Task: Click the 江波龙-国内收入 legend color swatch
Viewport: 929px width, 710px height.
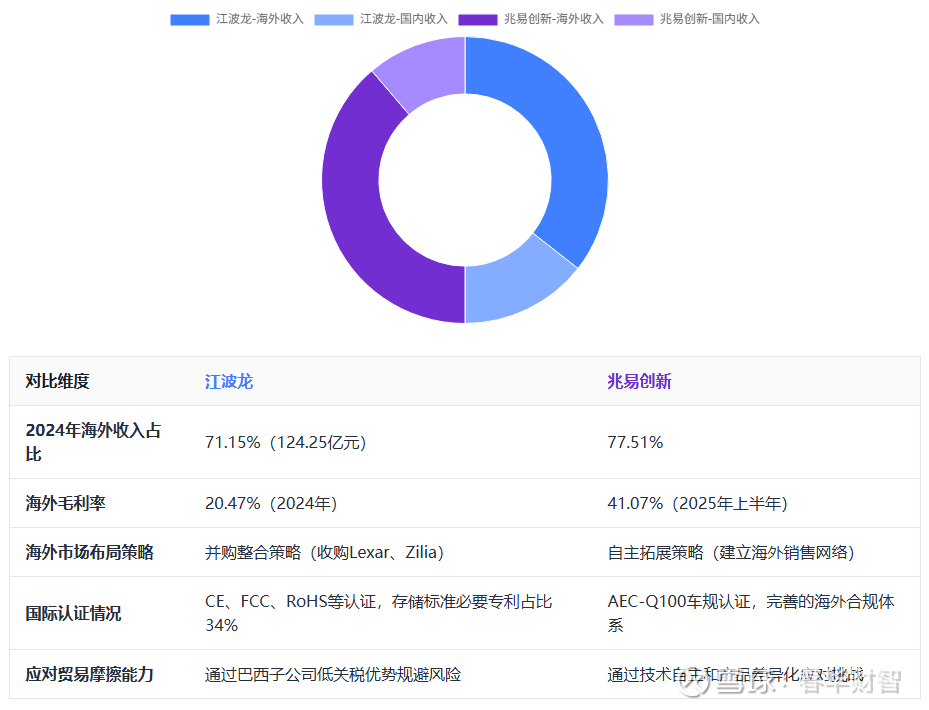Action: (334, 20)
